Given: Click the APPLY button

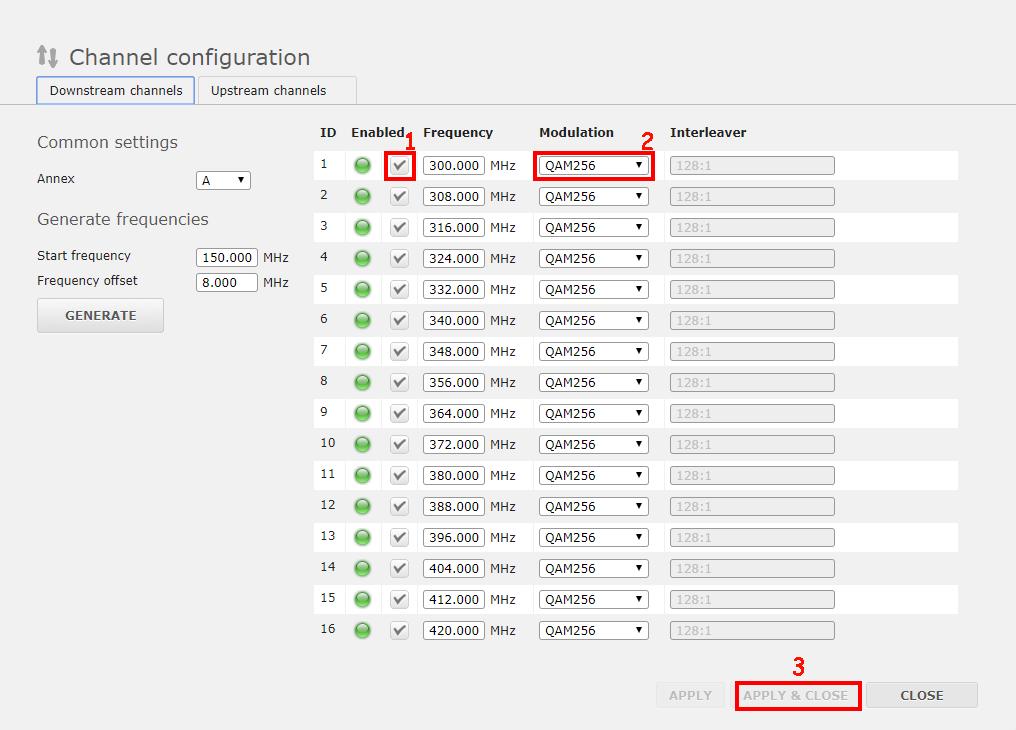Looking at the screenshot, I should coord(690,696).
